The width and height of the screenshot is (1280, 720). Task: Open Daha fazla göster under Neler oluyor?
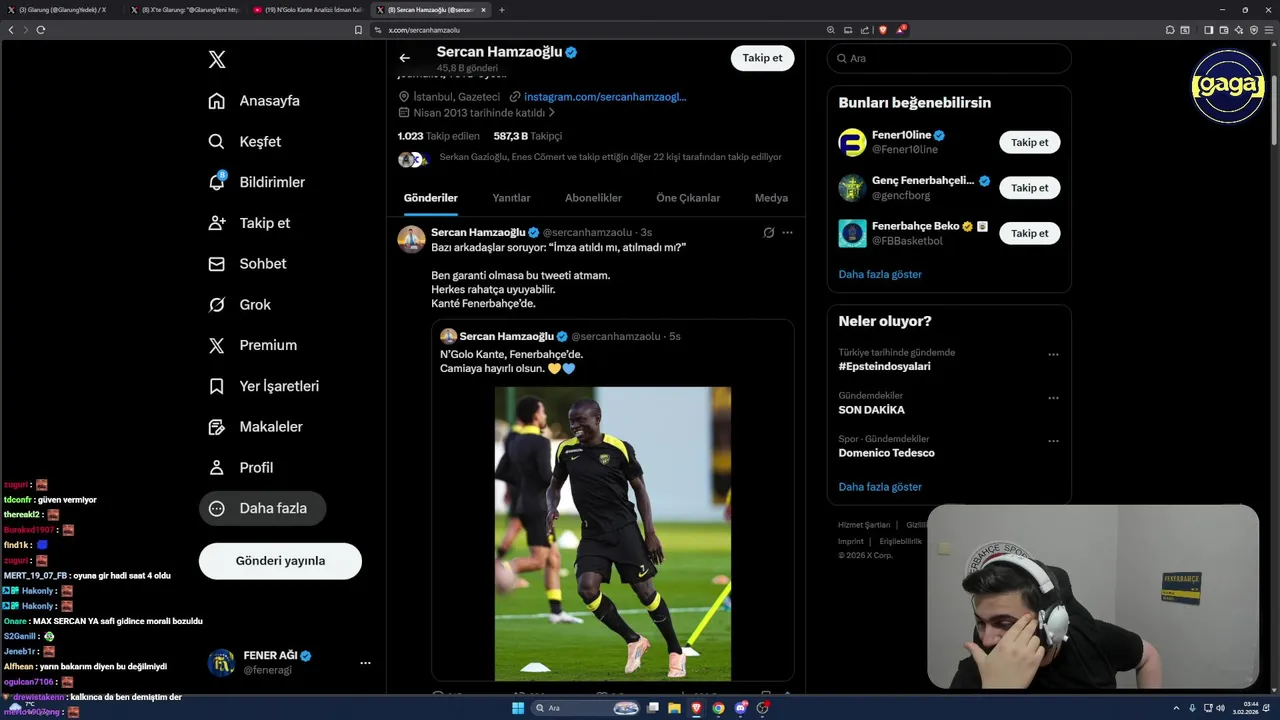[880, 487]
